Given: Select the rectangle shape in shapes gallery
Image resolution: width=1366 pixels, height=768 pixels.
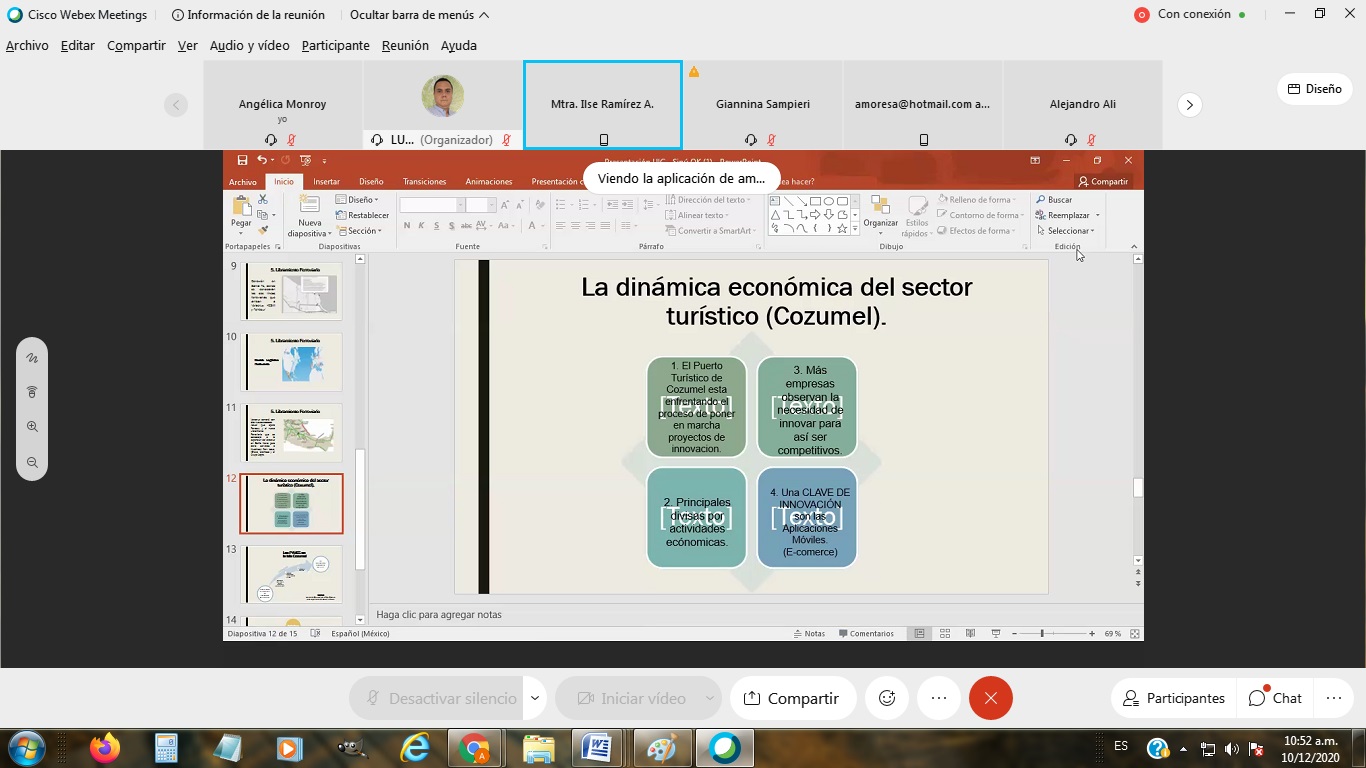Looking at the screenshot, I should coord(816,201).
